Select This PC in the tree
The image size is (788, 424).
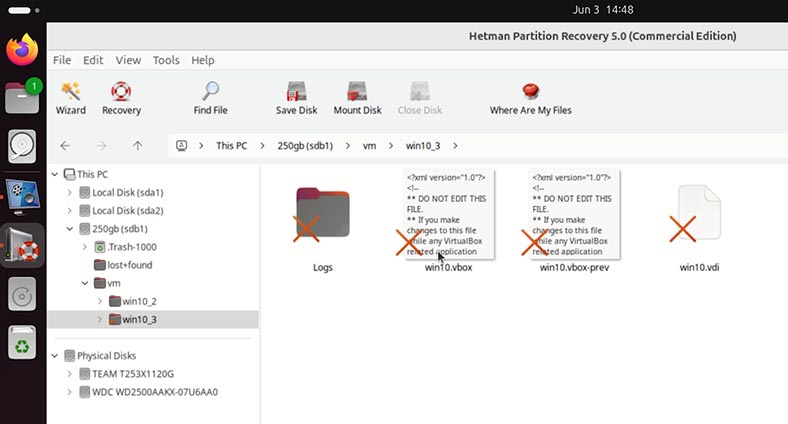(x=92, y=174)
